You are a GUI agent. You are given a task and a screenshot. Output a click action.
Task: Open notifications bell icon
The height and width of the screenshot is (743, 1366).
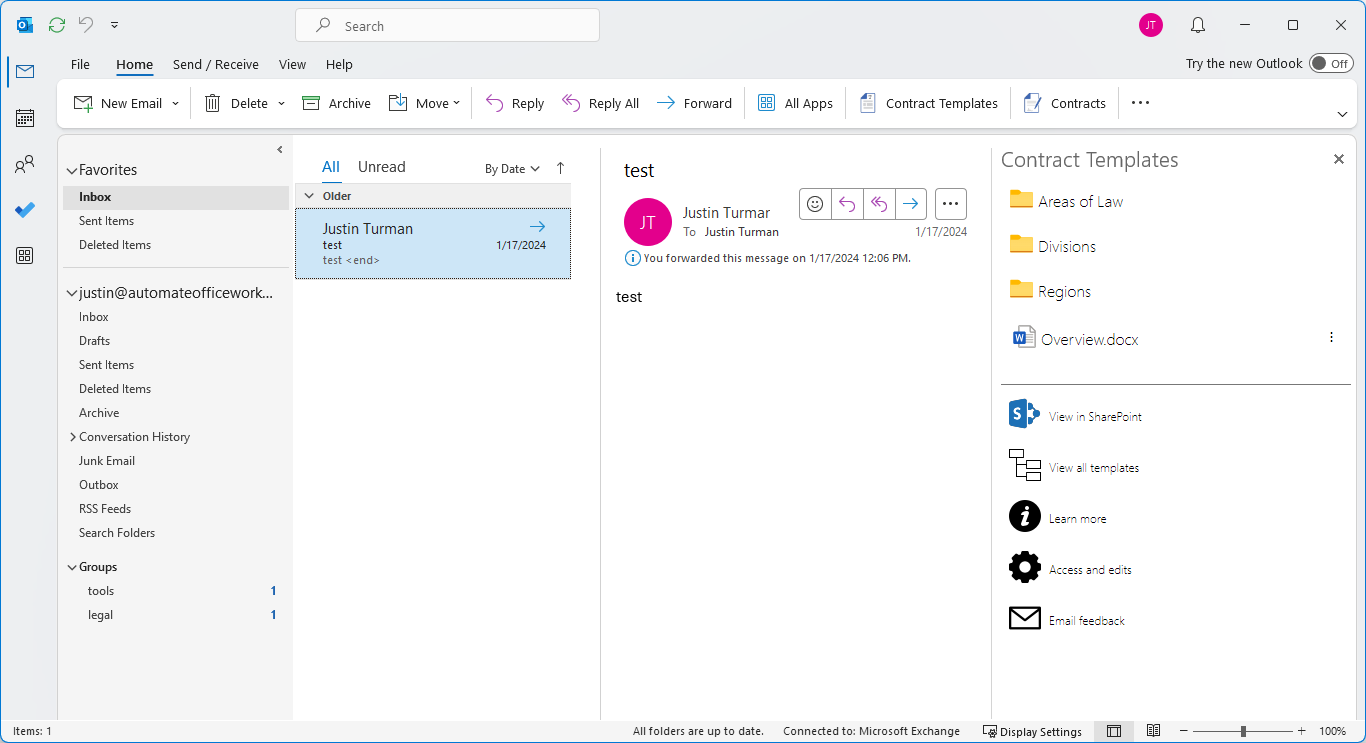click(1197, 26)
